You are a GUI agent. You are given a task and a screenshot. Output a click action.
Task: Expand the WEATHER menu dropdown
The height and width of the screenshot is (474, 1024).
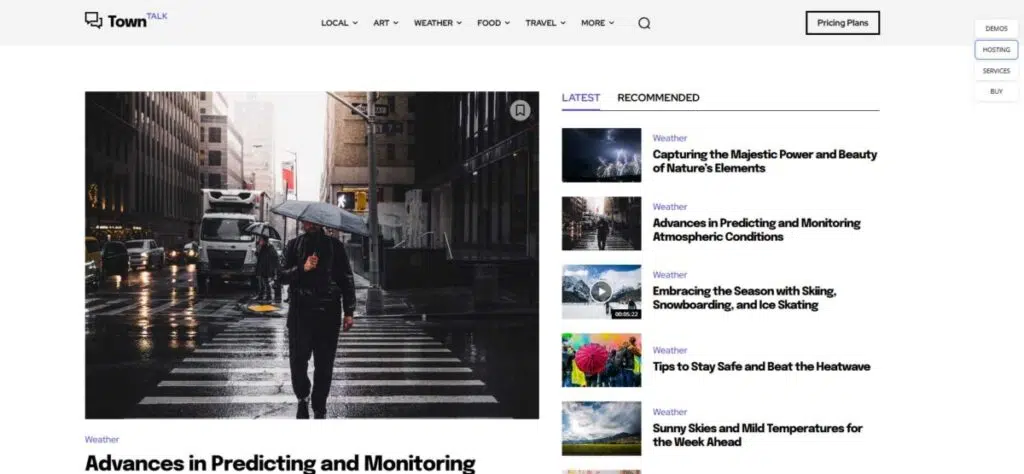coord(438,23)
